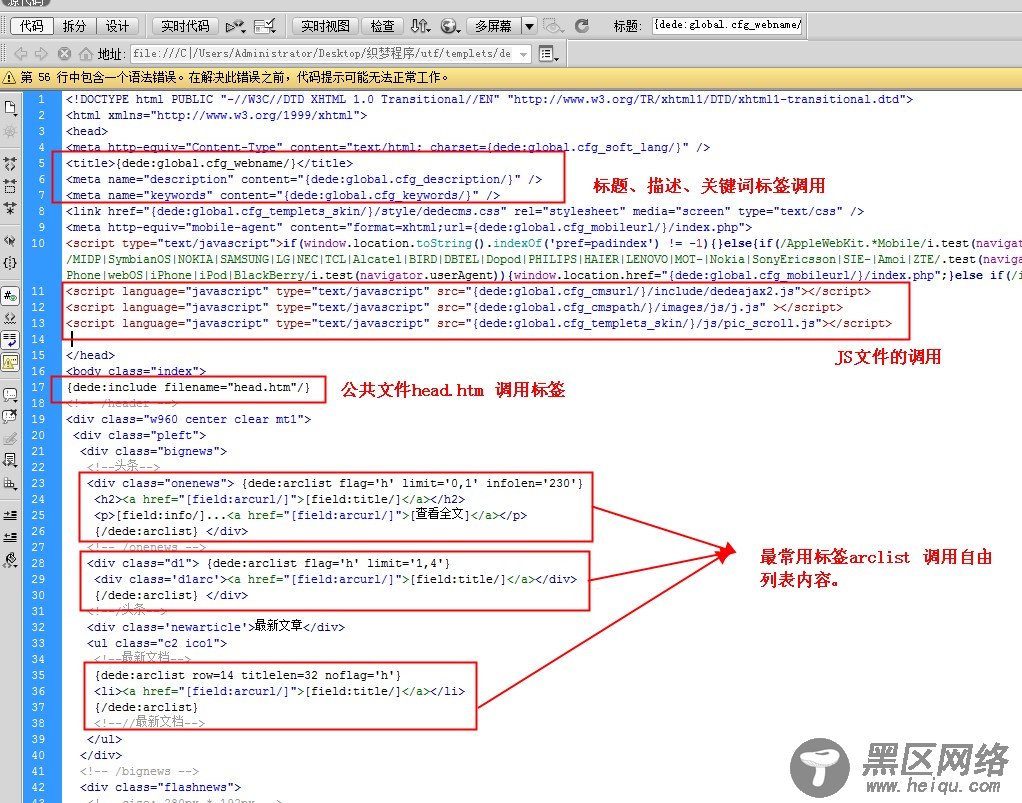This screenshot has width=1022, height=803.
Task: Click the 地址 address field
Action: point(331,54)
